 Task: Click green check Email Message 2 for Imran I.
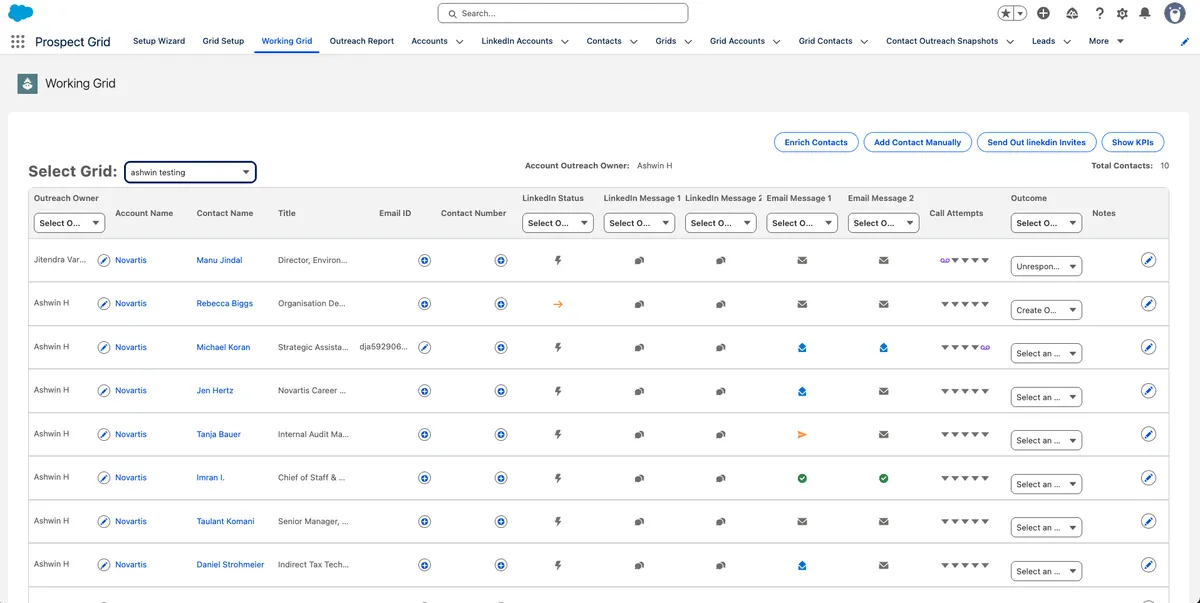[x=883, y=478]
